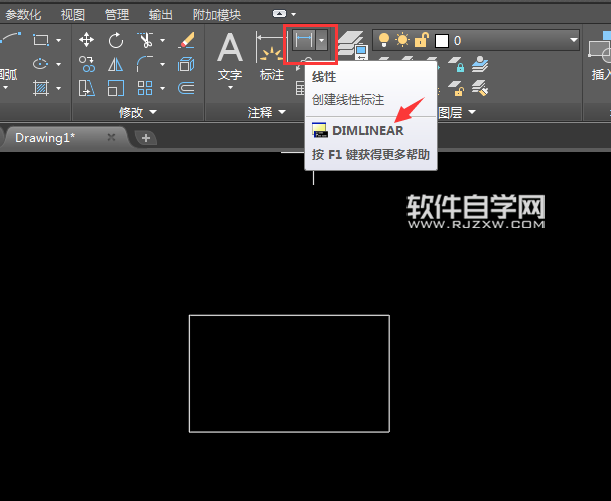Screen dimensions: 611x501
Task: Expand the Array tool dropdown arrow
Action: click(162, 88)
